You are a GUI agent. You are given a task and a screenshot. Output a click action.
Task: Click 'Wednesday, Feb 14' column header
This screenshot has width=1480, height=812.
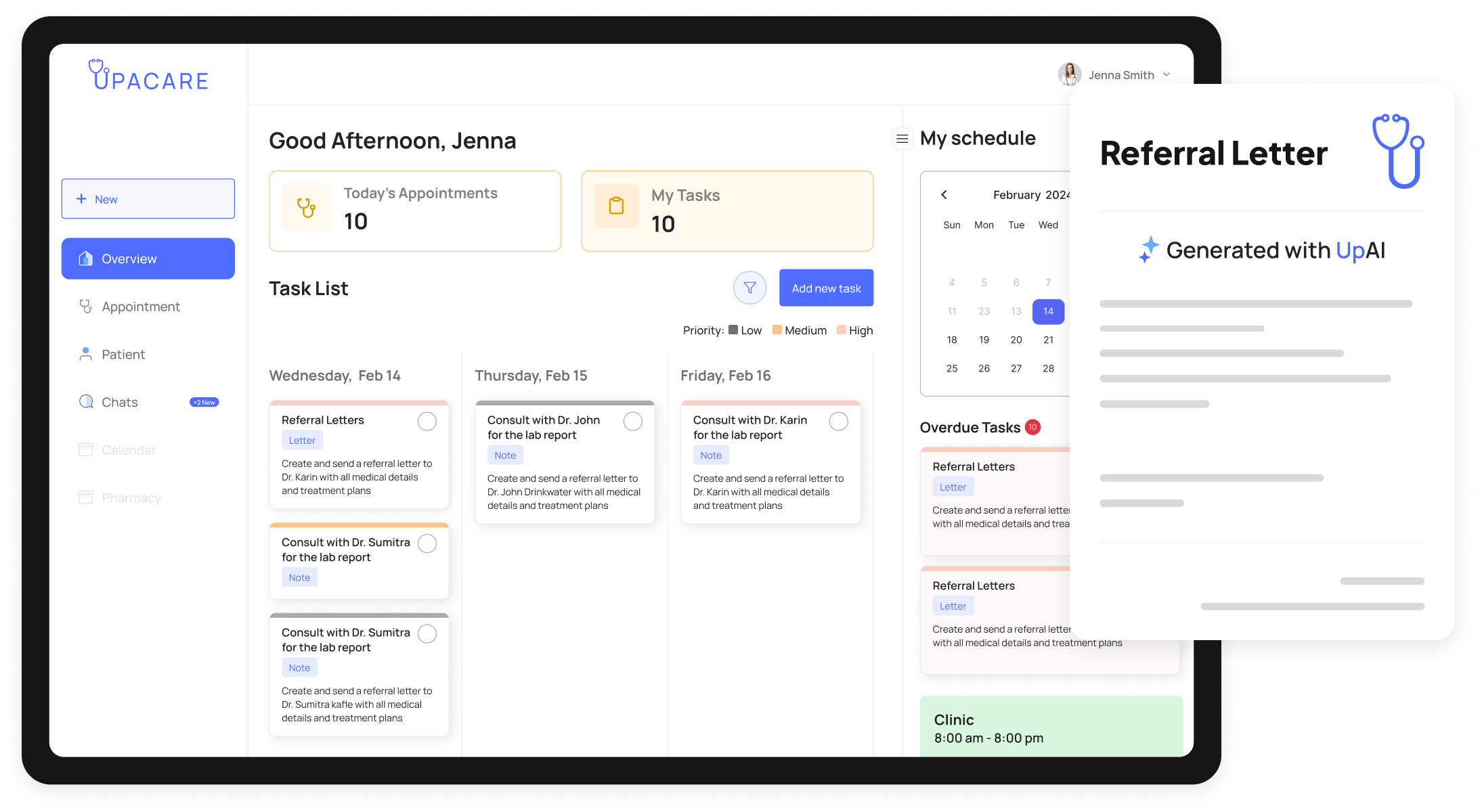click(334, 376)
